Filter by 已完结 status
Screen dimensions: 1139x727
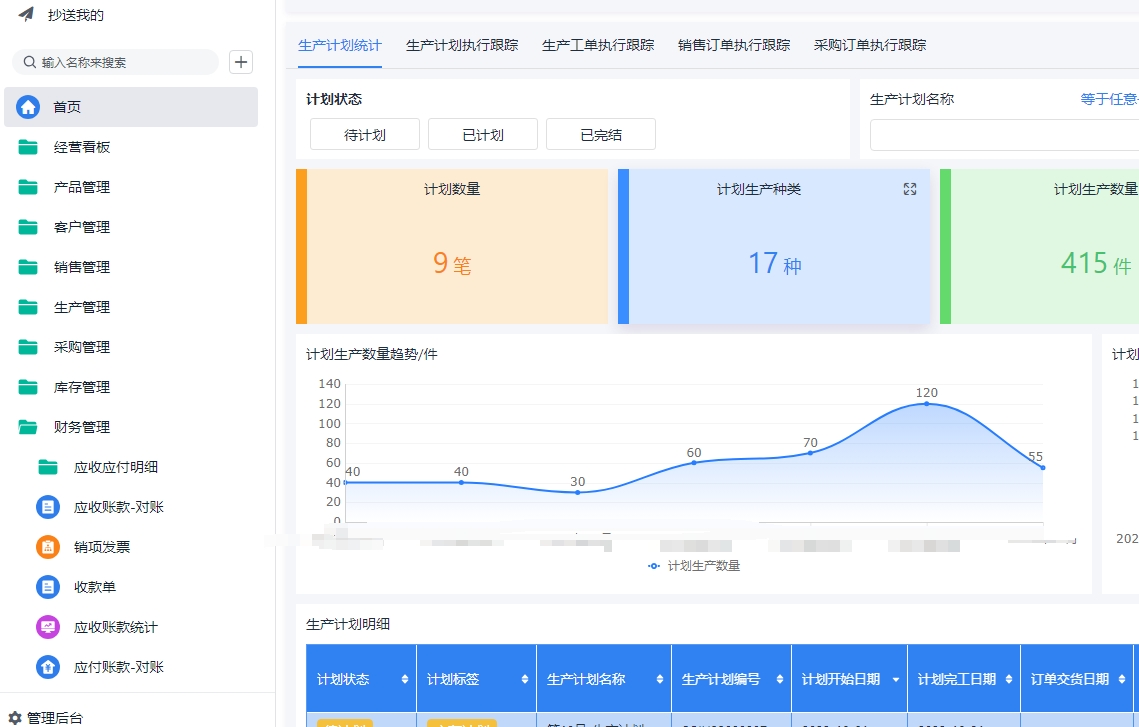601,134
